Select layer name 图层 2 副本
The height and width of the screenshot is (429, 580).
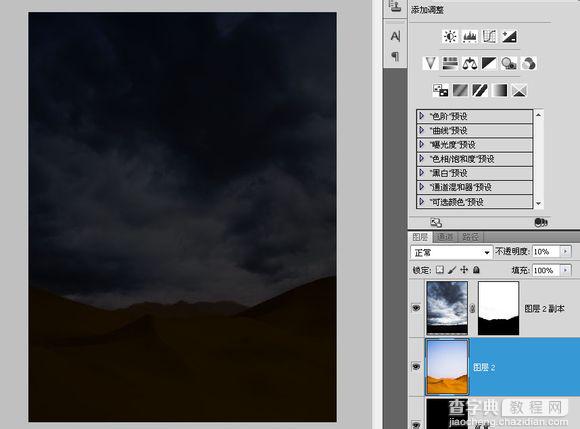click(544, 308)
